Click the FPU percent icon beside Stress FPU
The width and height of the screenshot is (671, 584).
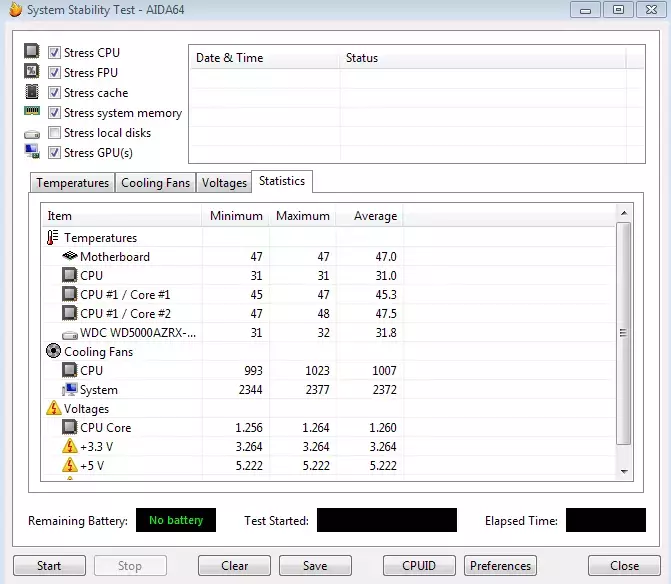(32, 71)
